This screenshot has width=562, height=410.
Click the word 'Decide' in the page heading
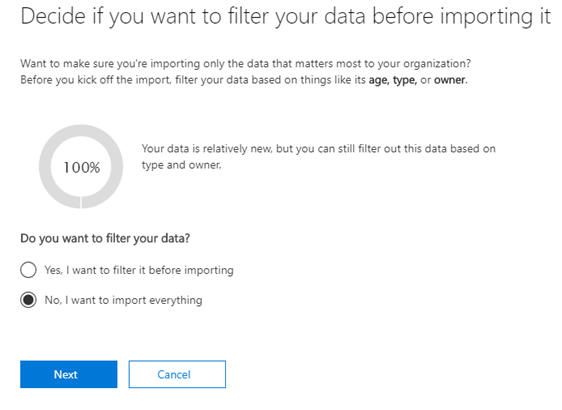point(53,16)
